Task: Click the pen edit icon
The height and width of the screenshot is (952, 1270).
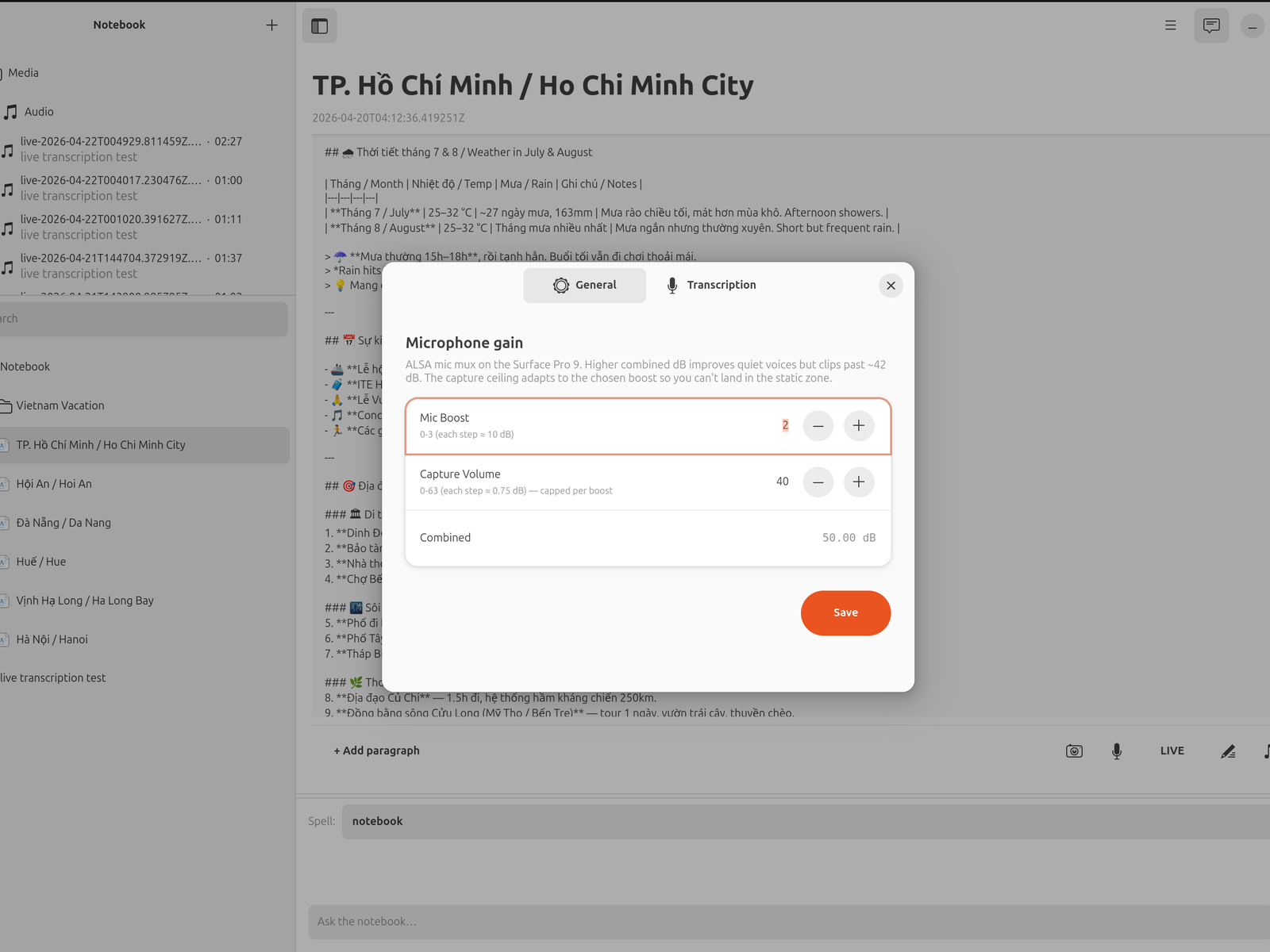Action: tap(1228, 750)
